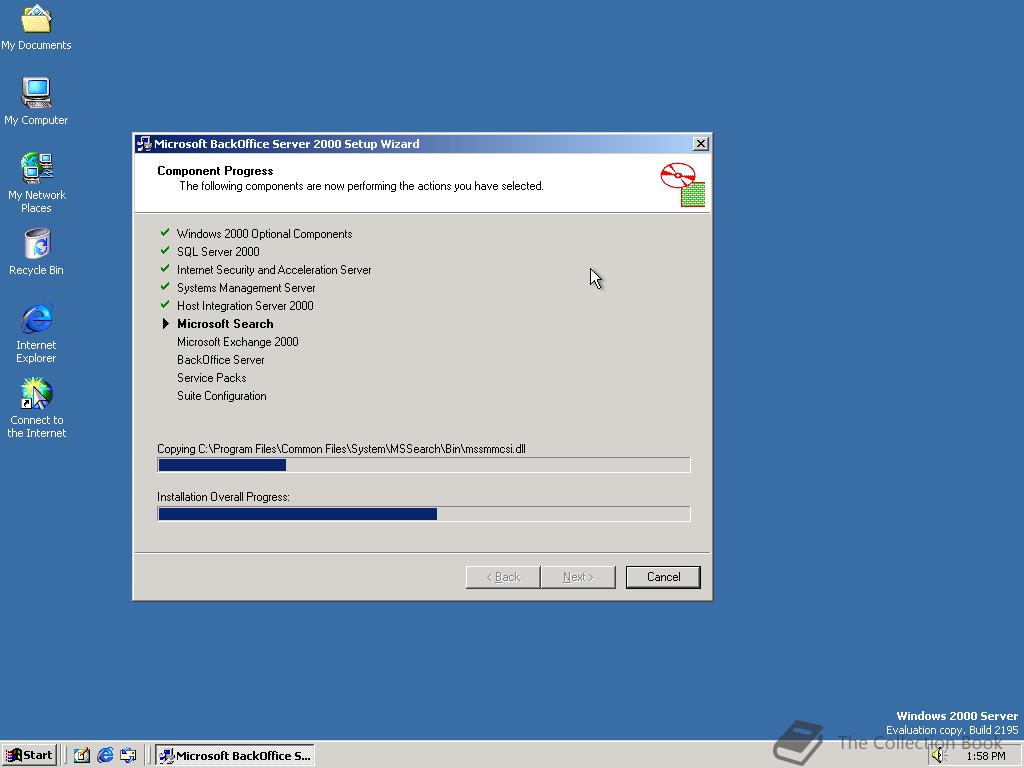Click Show Desktop quick launch icon
Viewport: 1024px width, 768px height.
point(82,756)
